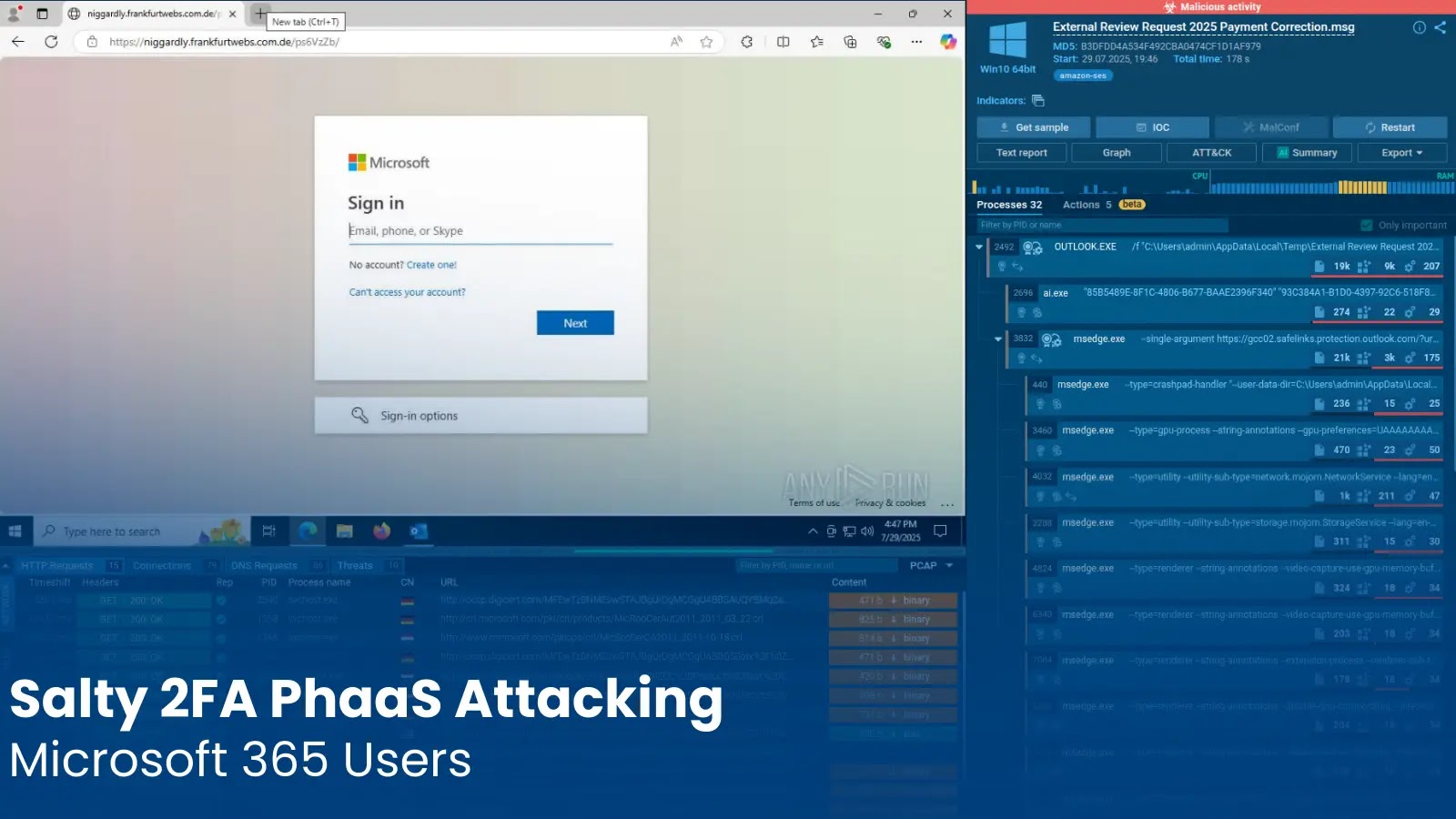Share the ANY.RUN analysis
Image resolution: width=1456 pixels, height=819 pixels.
point(1440,27)
